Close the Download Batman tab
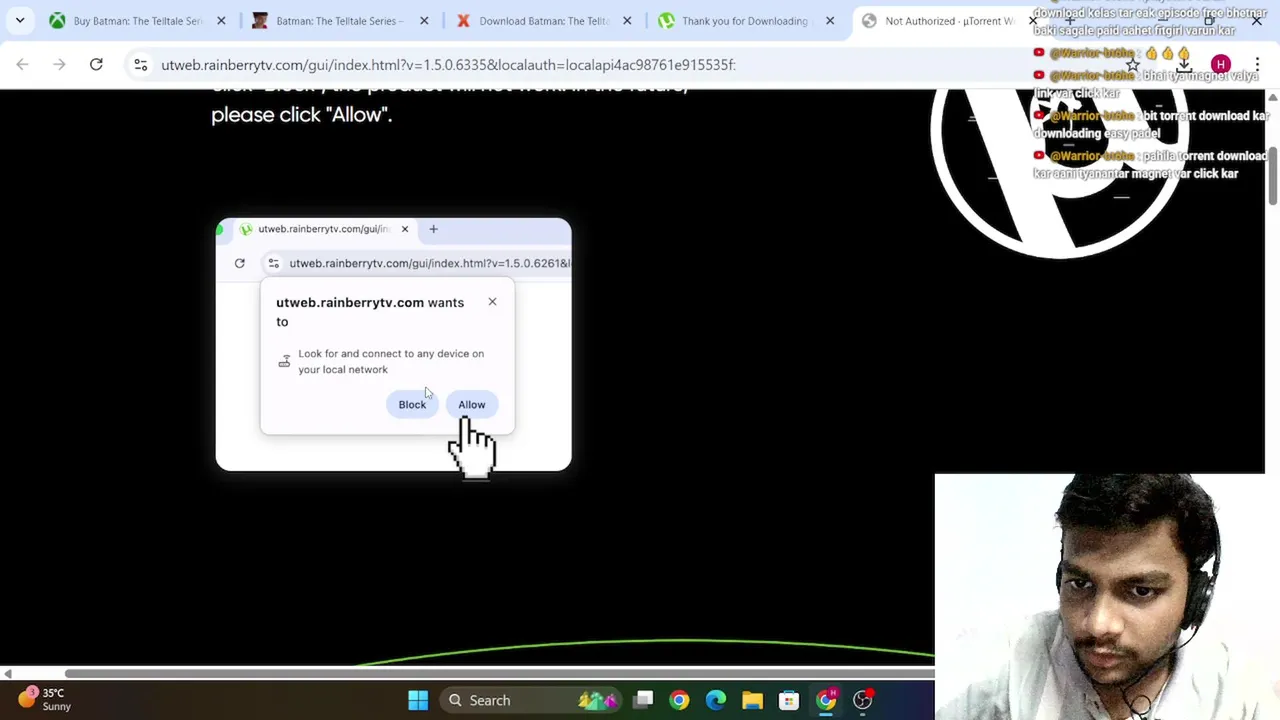 (627, 21)
